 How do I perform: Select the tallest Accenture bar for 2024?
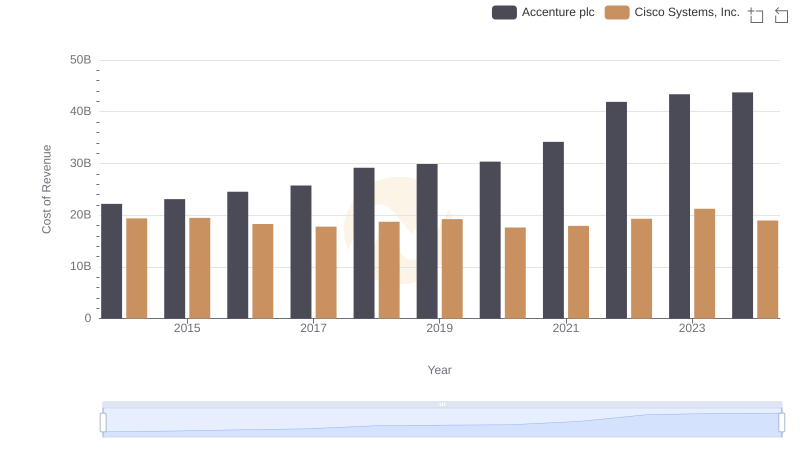(742, 205)
